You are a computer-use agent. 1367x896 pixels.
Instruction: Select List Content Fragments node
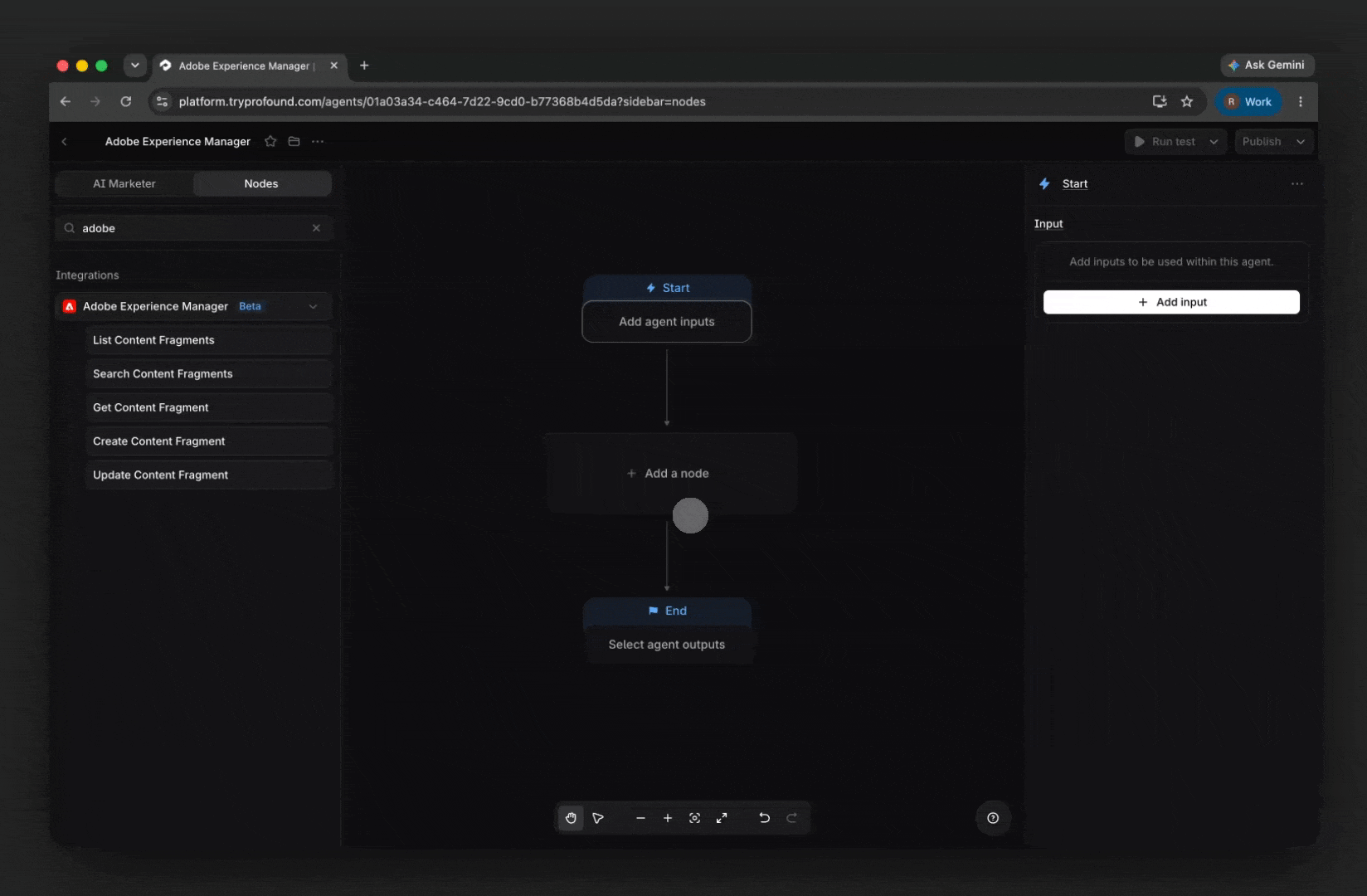click(209, 340)
